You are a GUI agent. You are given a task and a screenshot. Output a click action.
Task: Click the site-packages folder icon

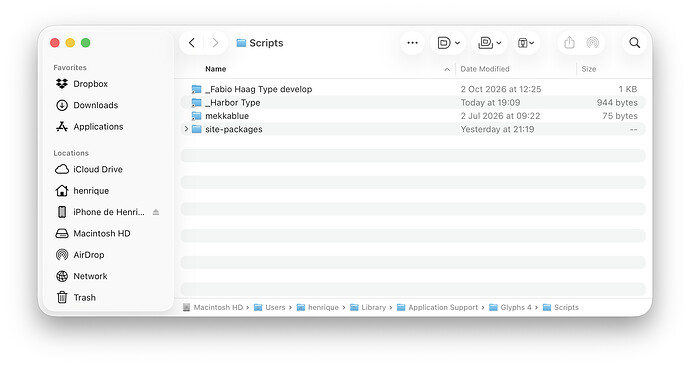[x=196, y=129]
